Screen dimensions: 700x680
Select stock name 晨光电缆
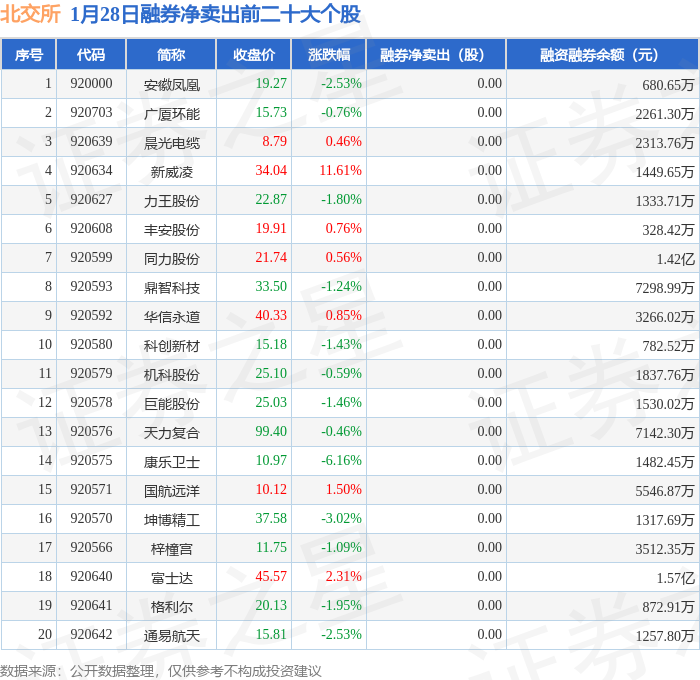171,143
